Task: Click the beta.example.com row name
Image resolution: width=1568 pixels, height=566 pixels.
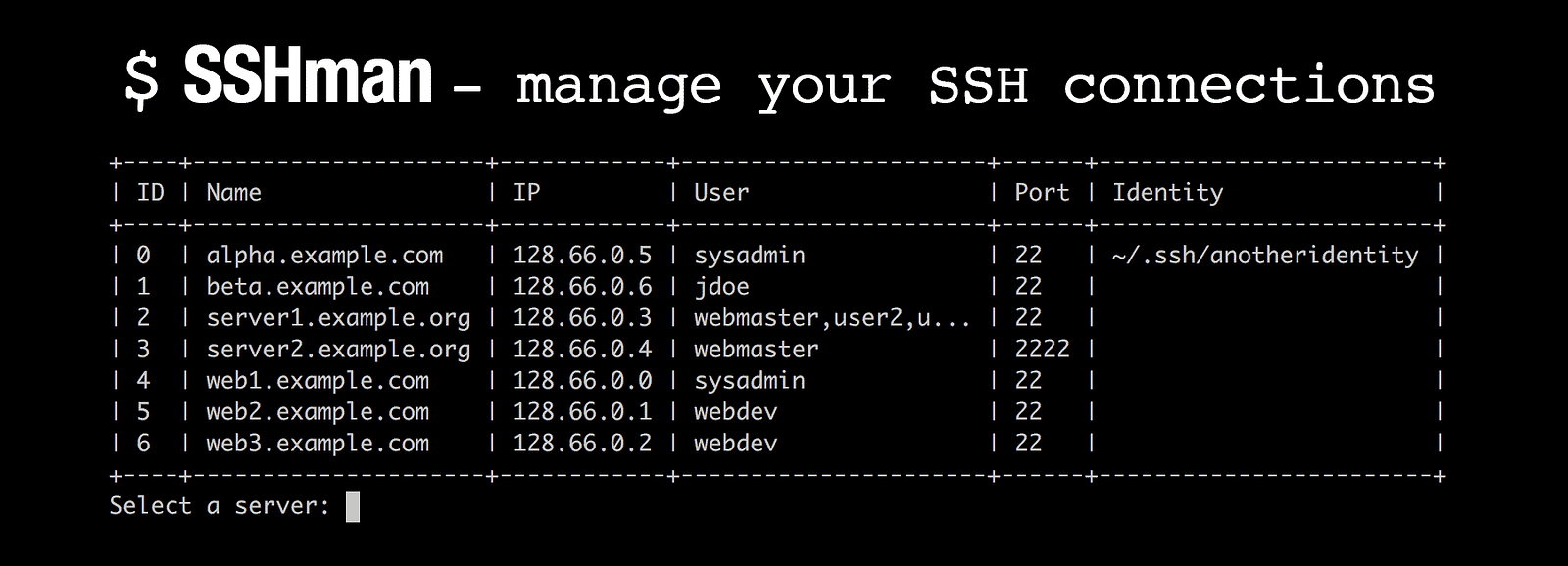Action: tap(318, 287)
